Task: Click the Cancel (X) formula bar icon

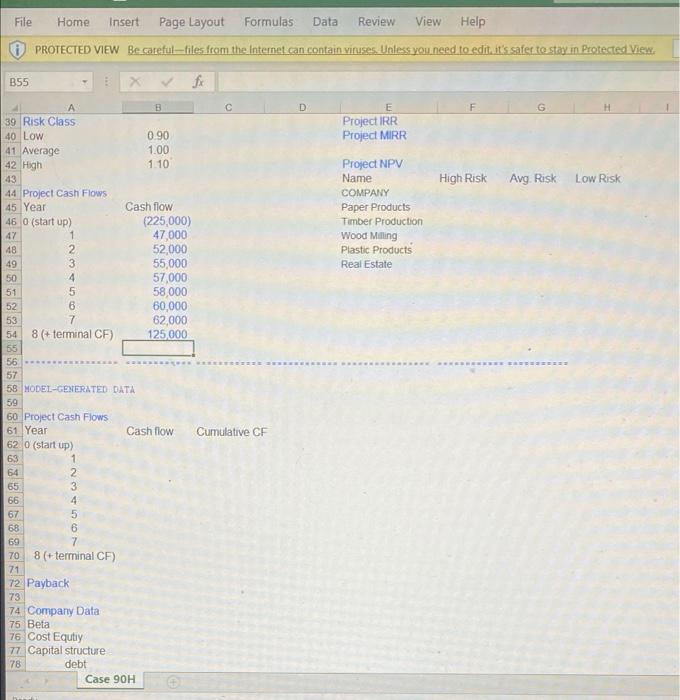Action: (135, 82)
